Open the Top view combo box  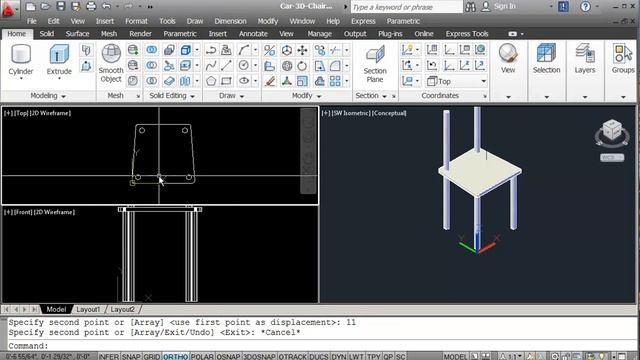[457, 81]
